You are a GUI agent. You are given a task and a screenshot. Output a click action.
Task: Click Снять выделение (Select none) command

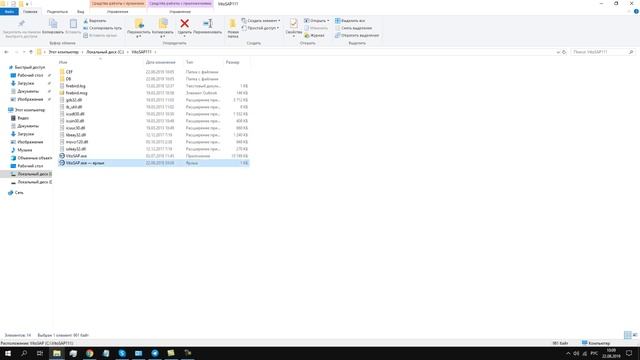[x=353, y=28]
